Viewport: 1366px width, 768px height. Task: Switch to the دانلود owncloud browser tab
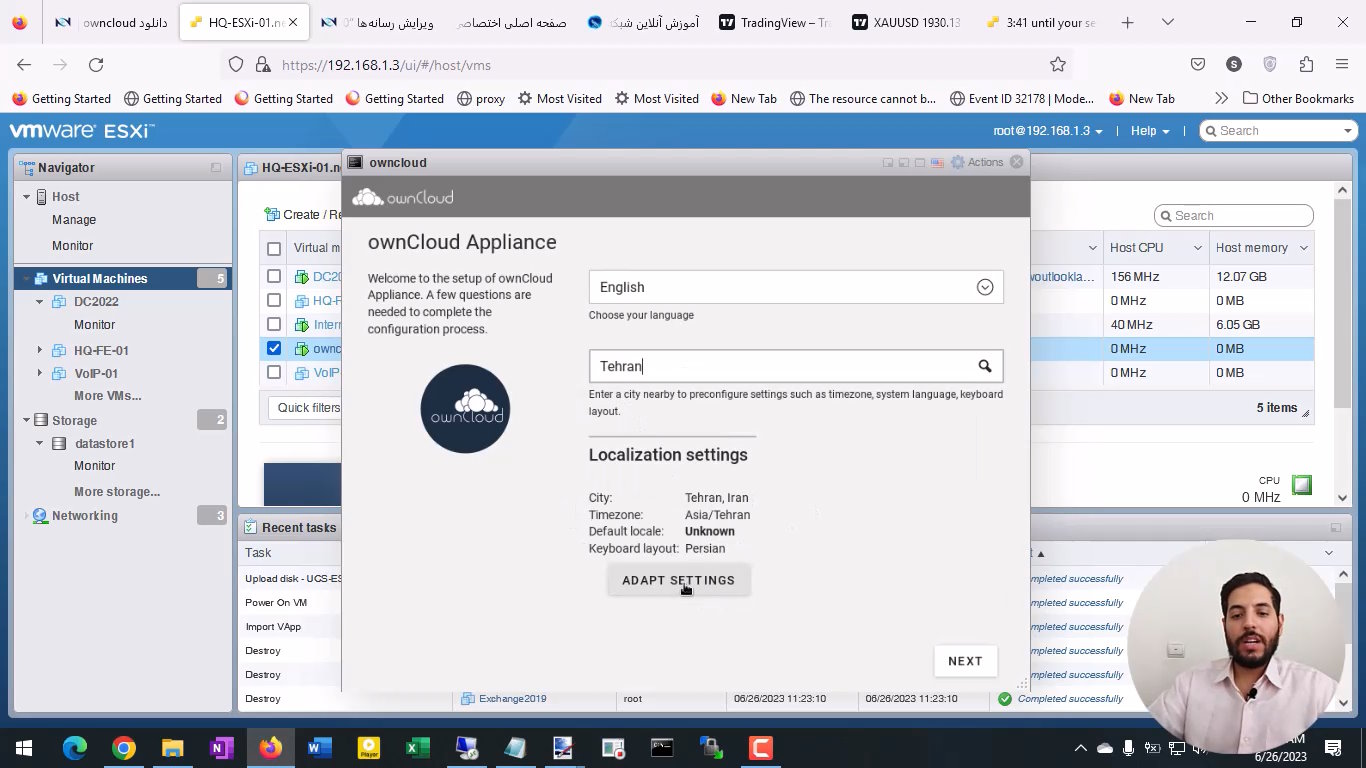point(111,22)
